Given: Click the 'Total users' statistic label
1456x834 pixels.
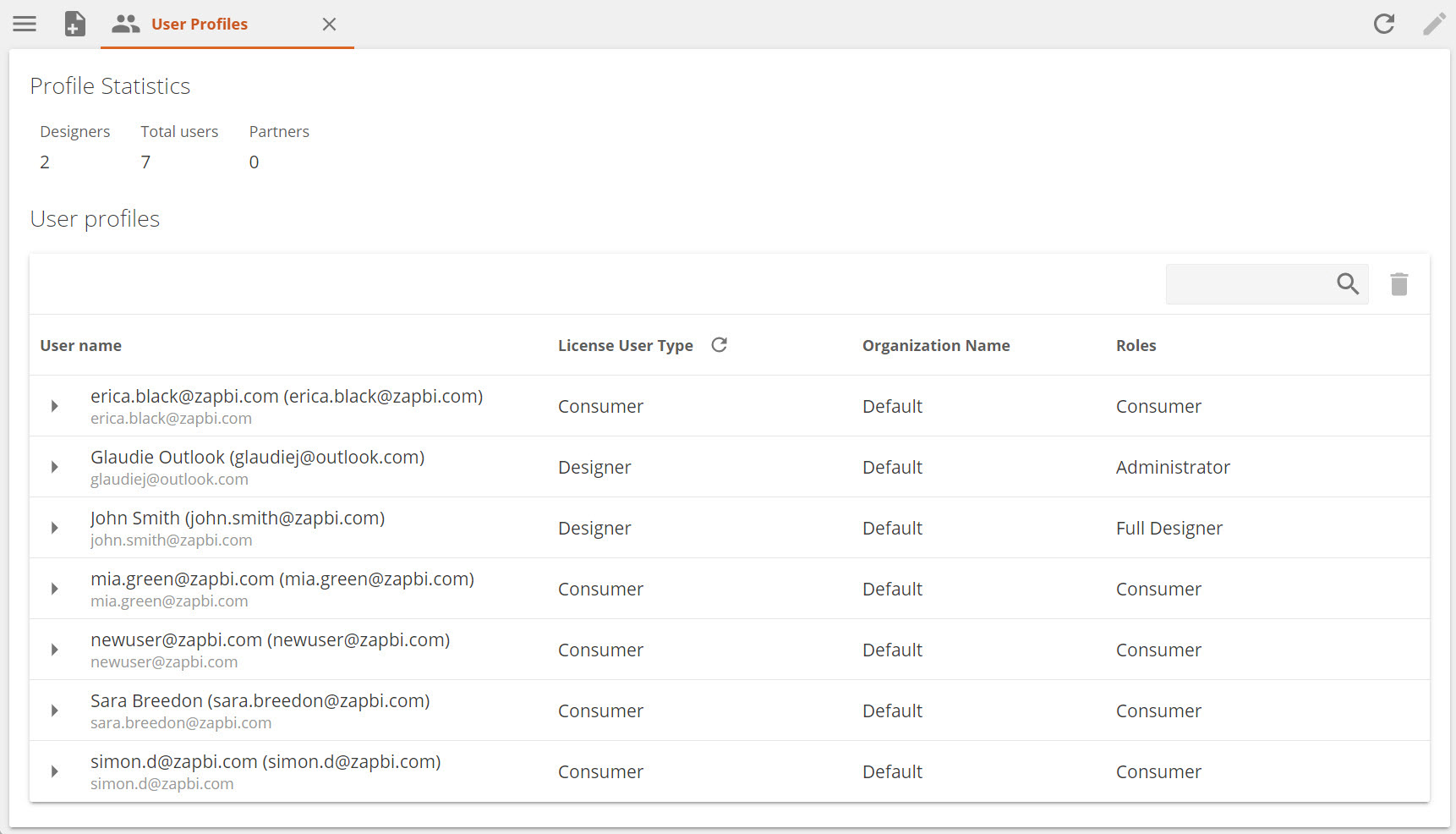Looking at the screenshot, I should pos(179,131).
